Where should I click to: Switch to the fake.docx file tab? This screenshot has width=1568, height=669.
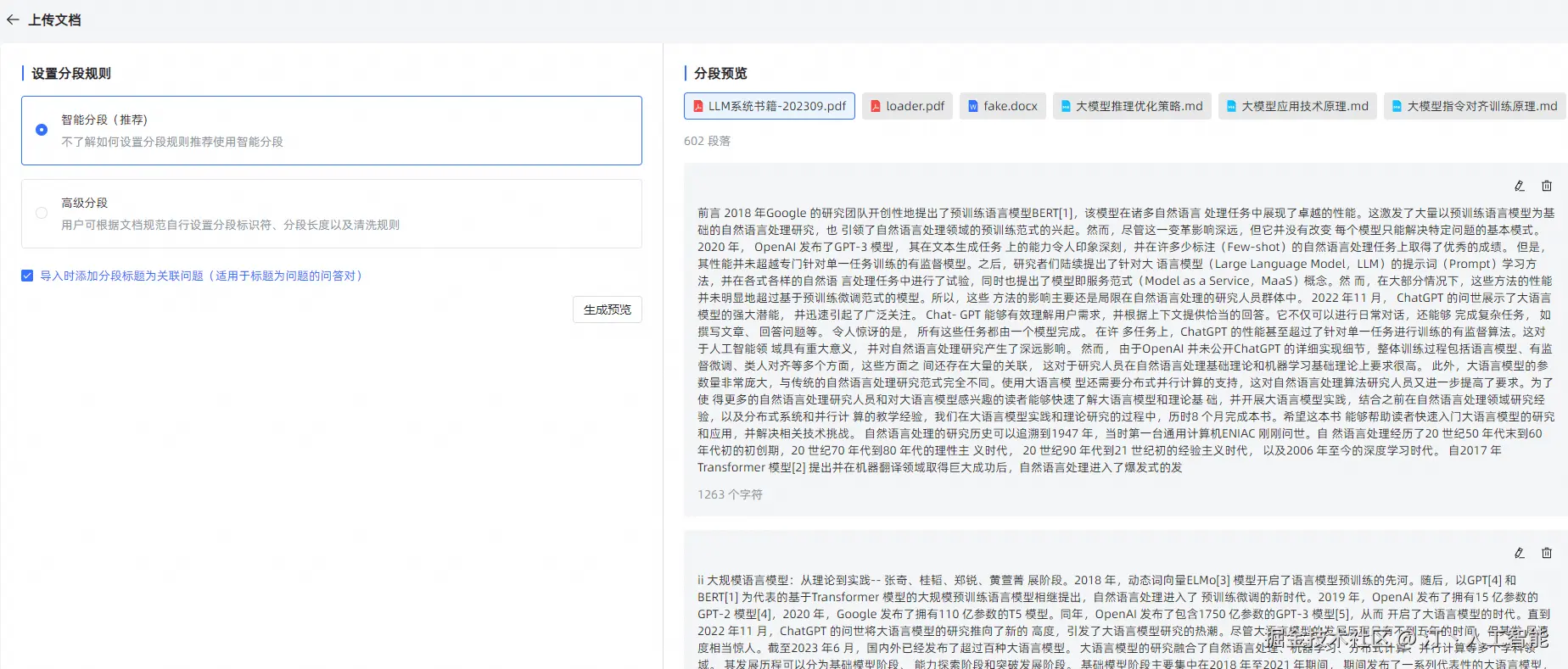(1003, 106)
